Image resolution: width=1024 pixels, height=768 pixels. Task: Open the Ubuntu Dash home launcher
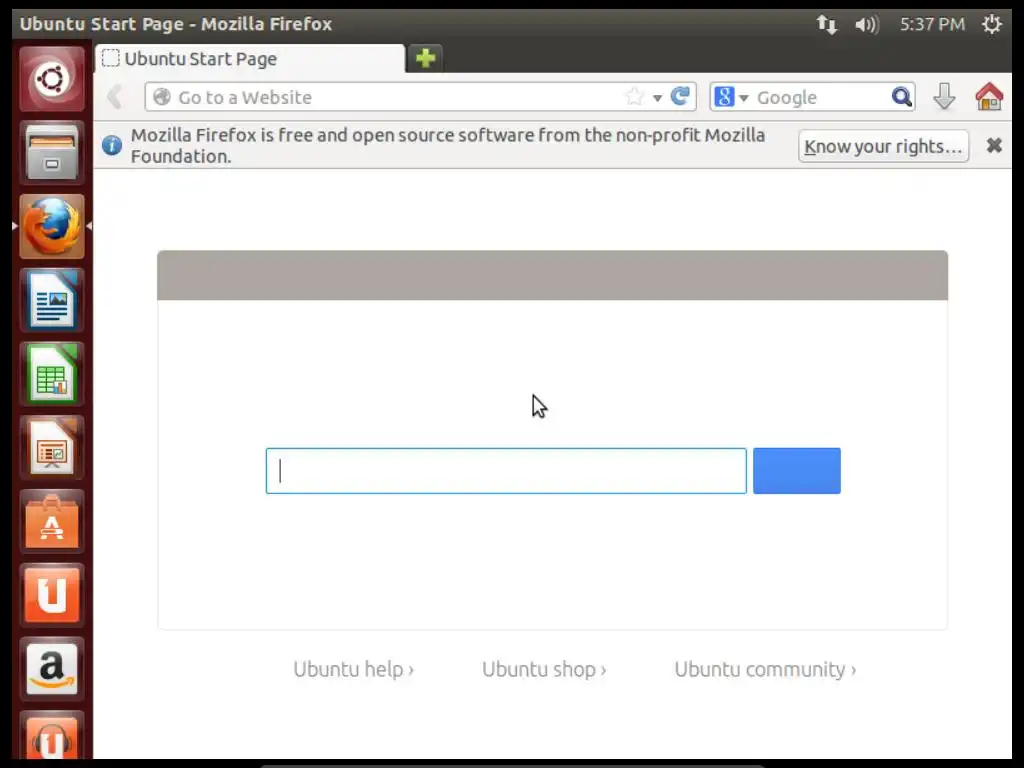pyautogui.click(x=52, y=79)
